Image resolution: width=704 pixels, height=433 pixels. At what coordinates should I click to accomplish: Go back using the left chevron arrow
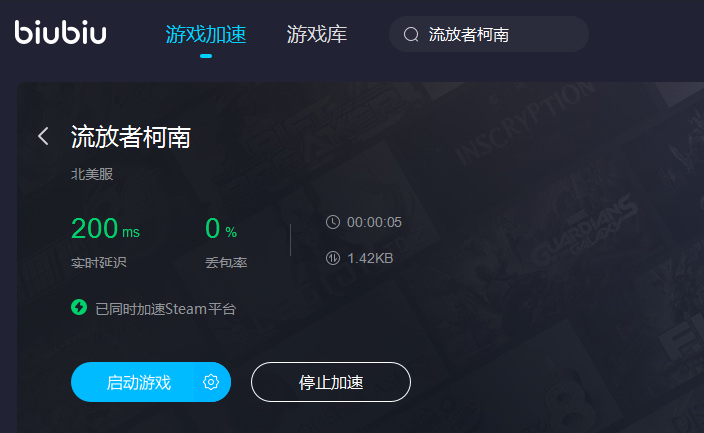44,136
